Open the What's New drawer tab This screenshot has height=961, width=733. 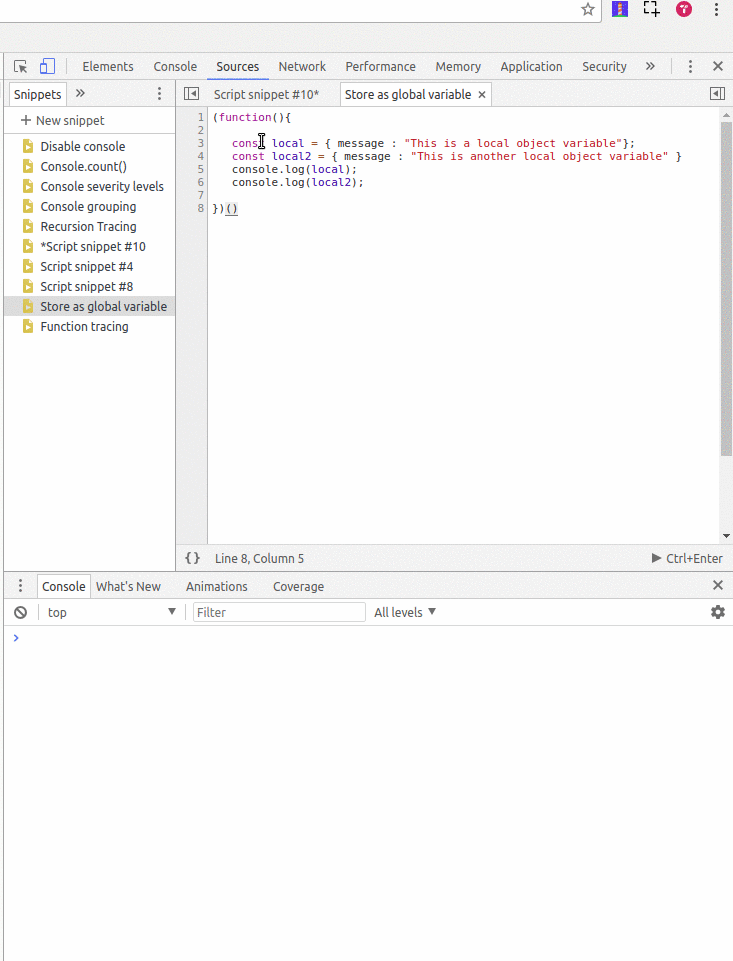pyautogui.click(x=128, y=587)
